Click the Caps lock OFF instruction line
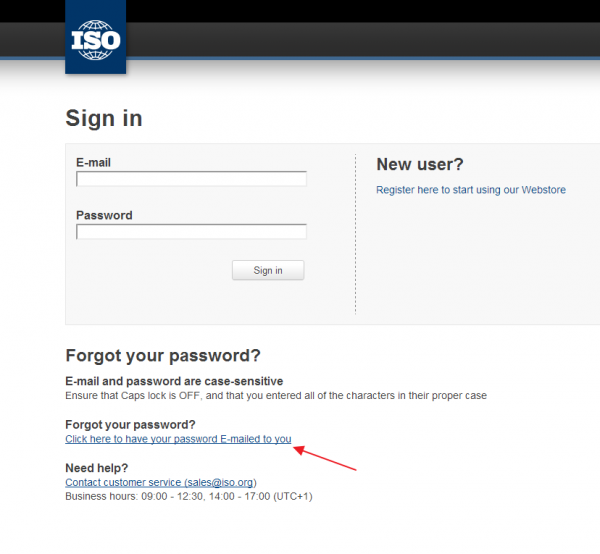This screenshot has width=600, height=554. (276, 395)
